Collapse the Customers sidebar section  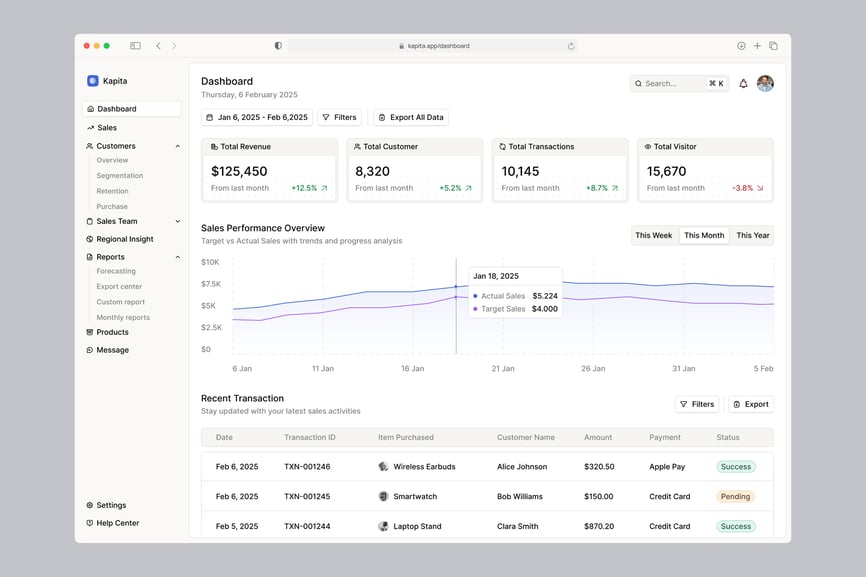click(x=178, y=146)
